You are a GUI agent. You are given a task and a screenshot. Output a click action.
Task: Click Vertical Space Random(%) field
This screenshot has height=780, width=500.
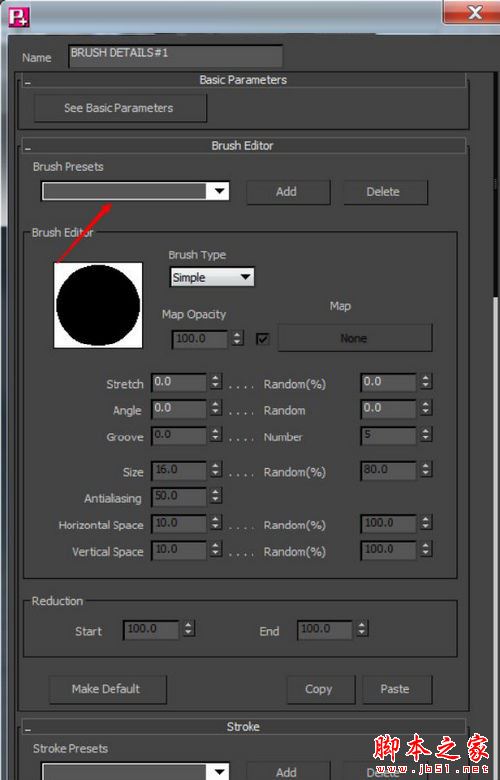(388, 550)
